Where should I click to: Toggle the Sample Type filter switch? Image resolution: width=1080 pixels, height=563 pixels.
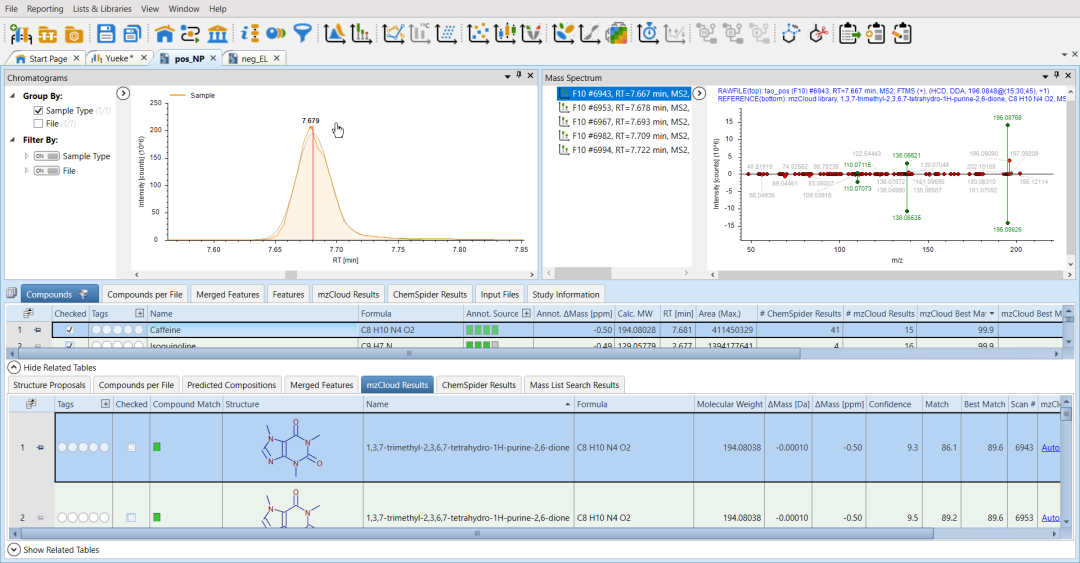[46, 157]
